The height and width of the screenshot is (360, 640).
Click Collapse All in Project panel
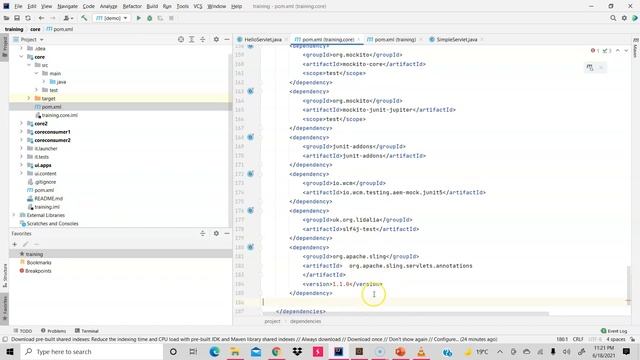[202, 39]
